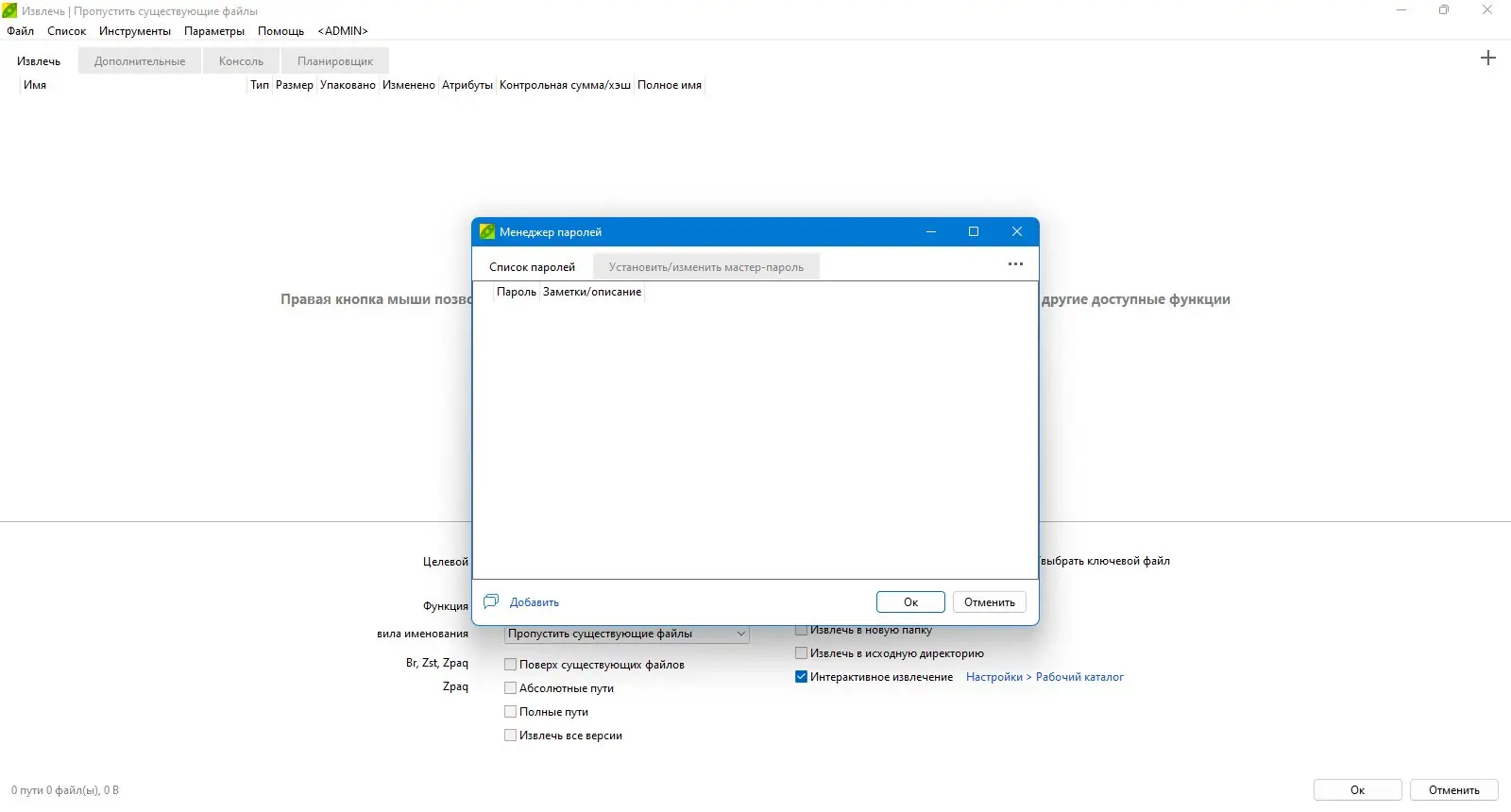Sort file list by Размер column

tap(295, 85)
